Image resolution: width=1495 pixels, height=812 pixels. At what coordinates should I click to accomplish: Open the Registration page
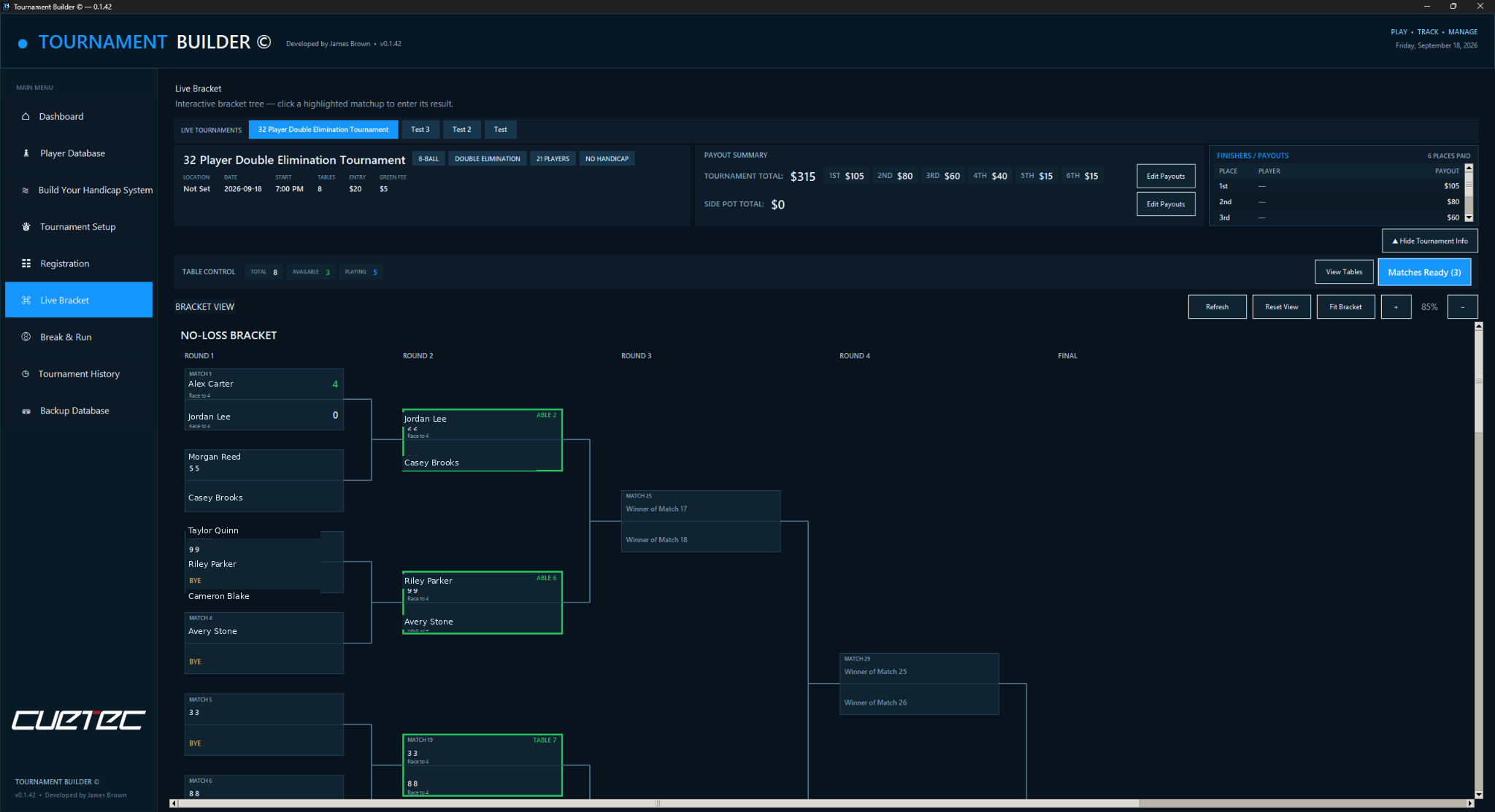79,263
